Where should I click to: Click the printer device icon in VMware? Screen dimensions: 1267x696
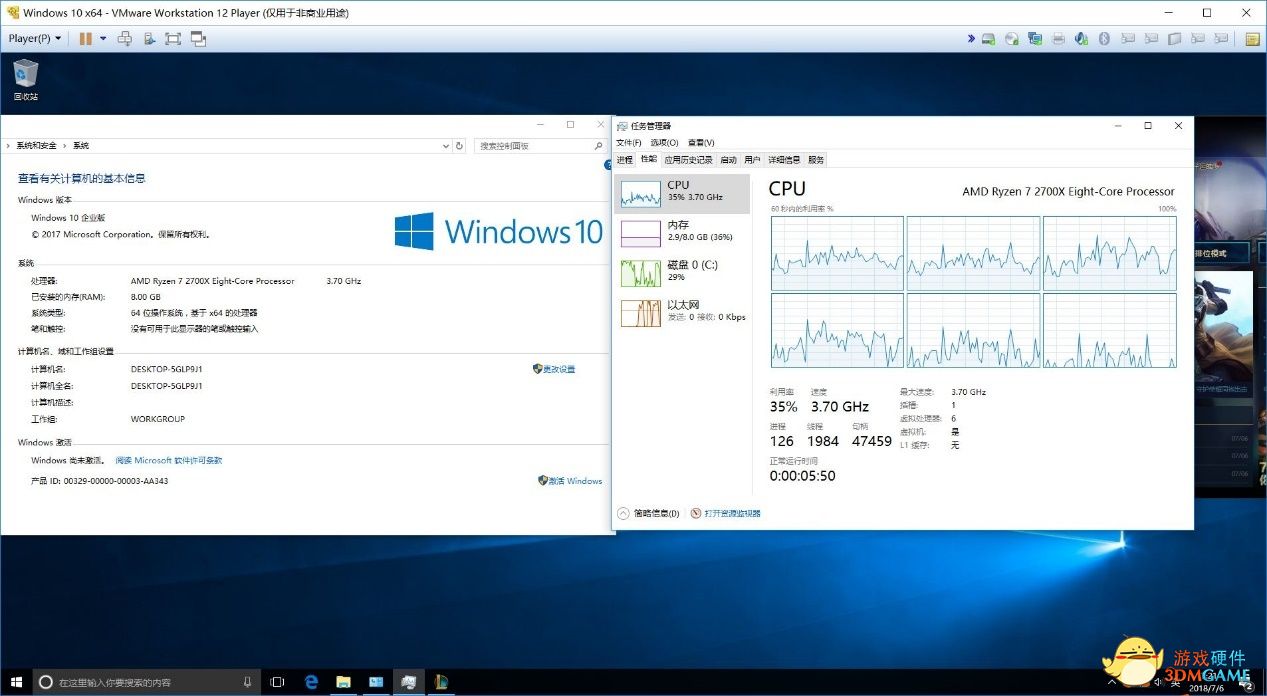[1058, 39]
